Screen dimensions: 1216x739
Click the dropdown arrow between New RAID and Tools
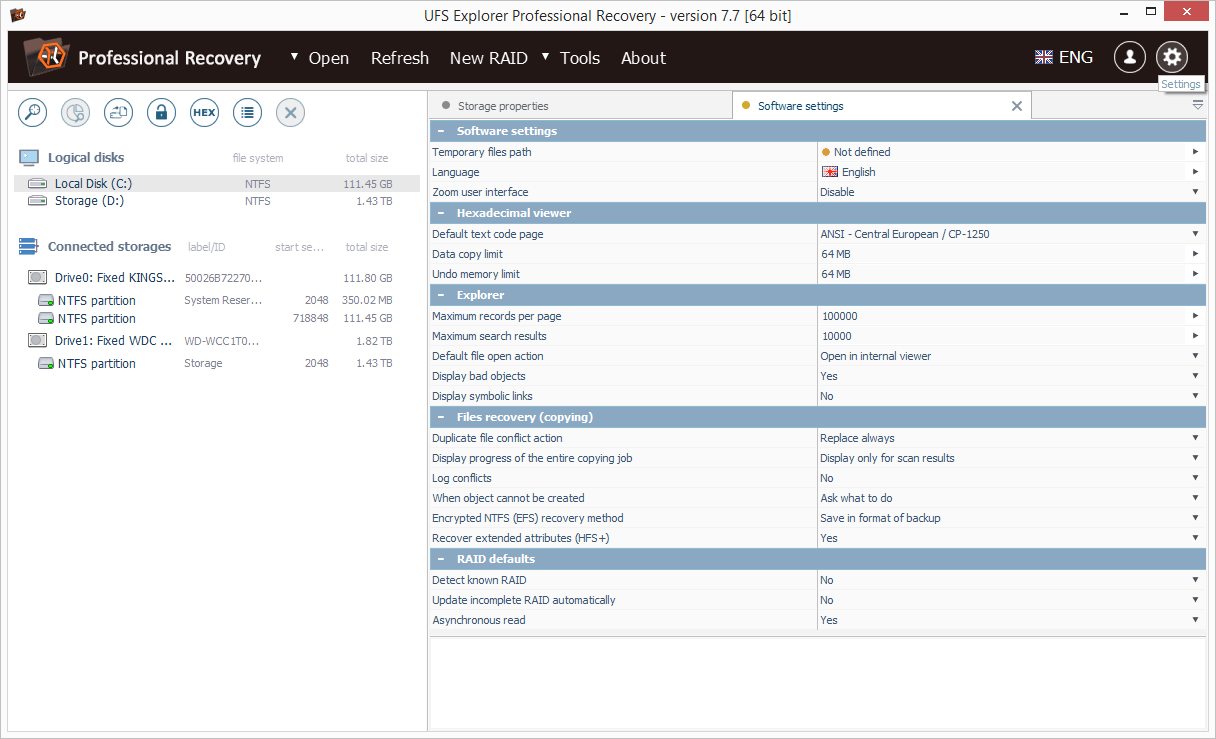tap(546, 57)
